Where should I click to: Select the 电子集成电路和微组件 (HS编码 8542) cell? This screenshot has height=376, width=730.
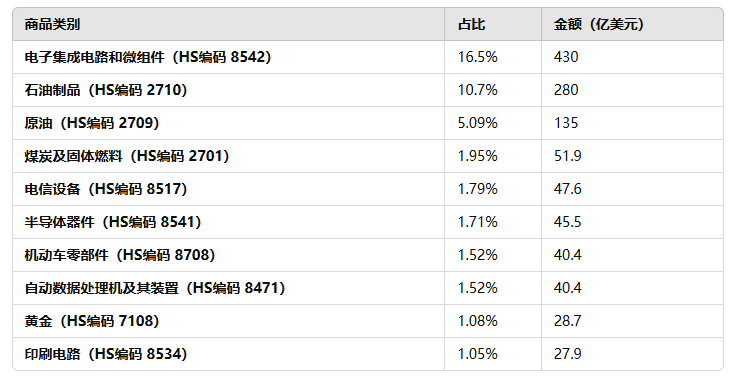pyautogui.click(x=228, y=57)
